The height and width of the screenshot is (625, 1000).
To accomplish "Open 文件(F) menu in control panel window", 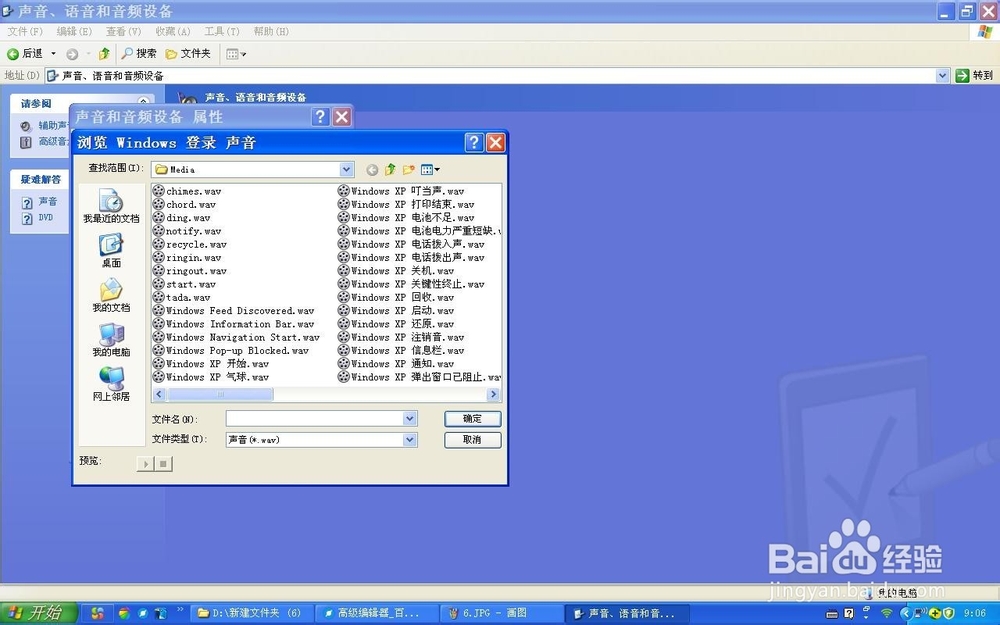I will [x=25, y=31].
